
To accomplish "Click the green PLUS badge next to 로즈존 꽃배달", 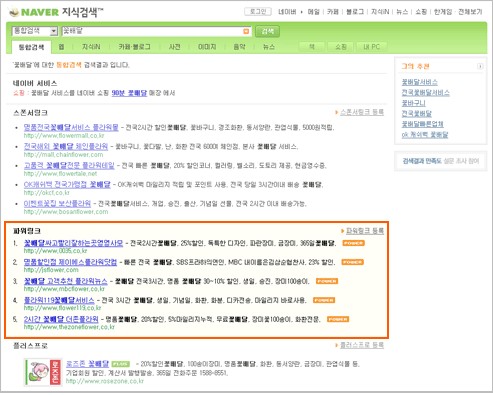I will tap(120, 364).
